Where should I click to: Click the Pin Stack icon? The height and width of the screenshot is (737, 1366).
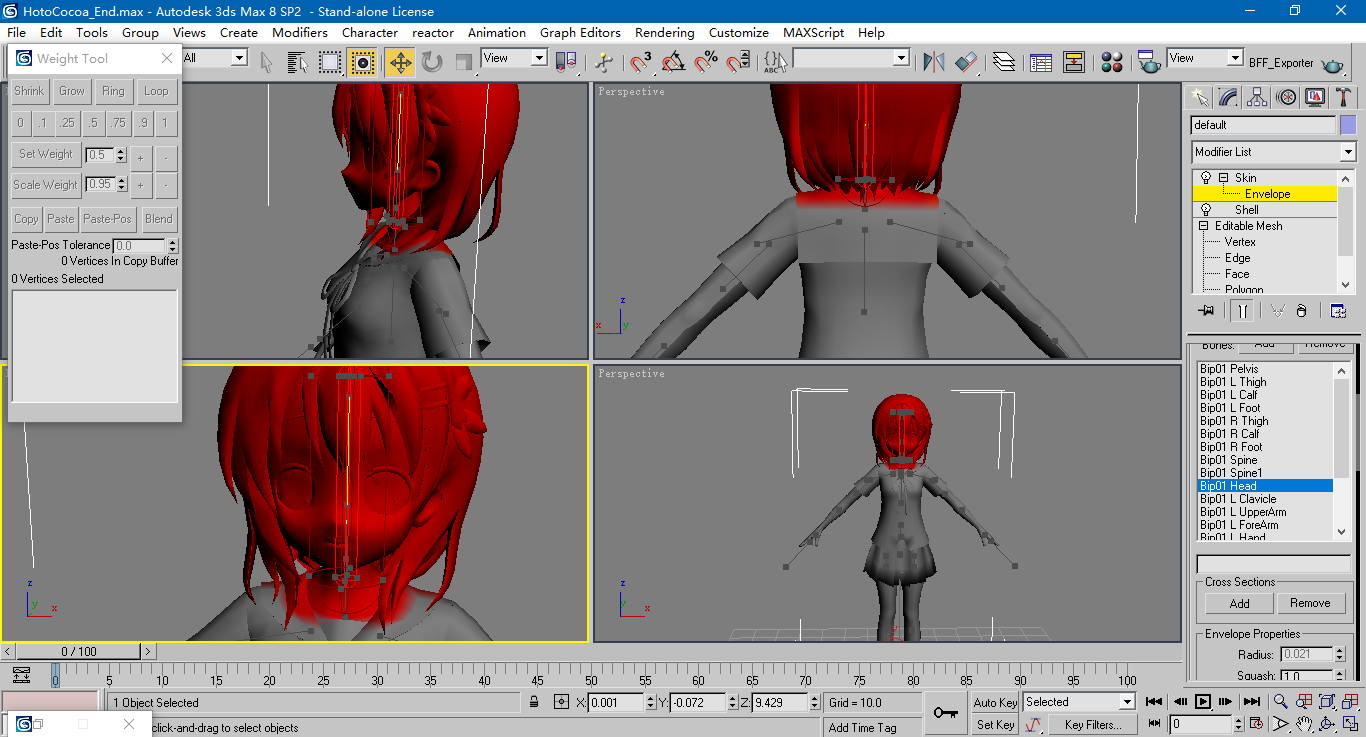coord(1206,311)
